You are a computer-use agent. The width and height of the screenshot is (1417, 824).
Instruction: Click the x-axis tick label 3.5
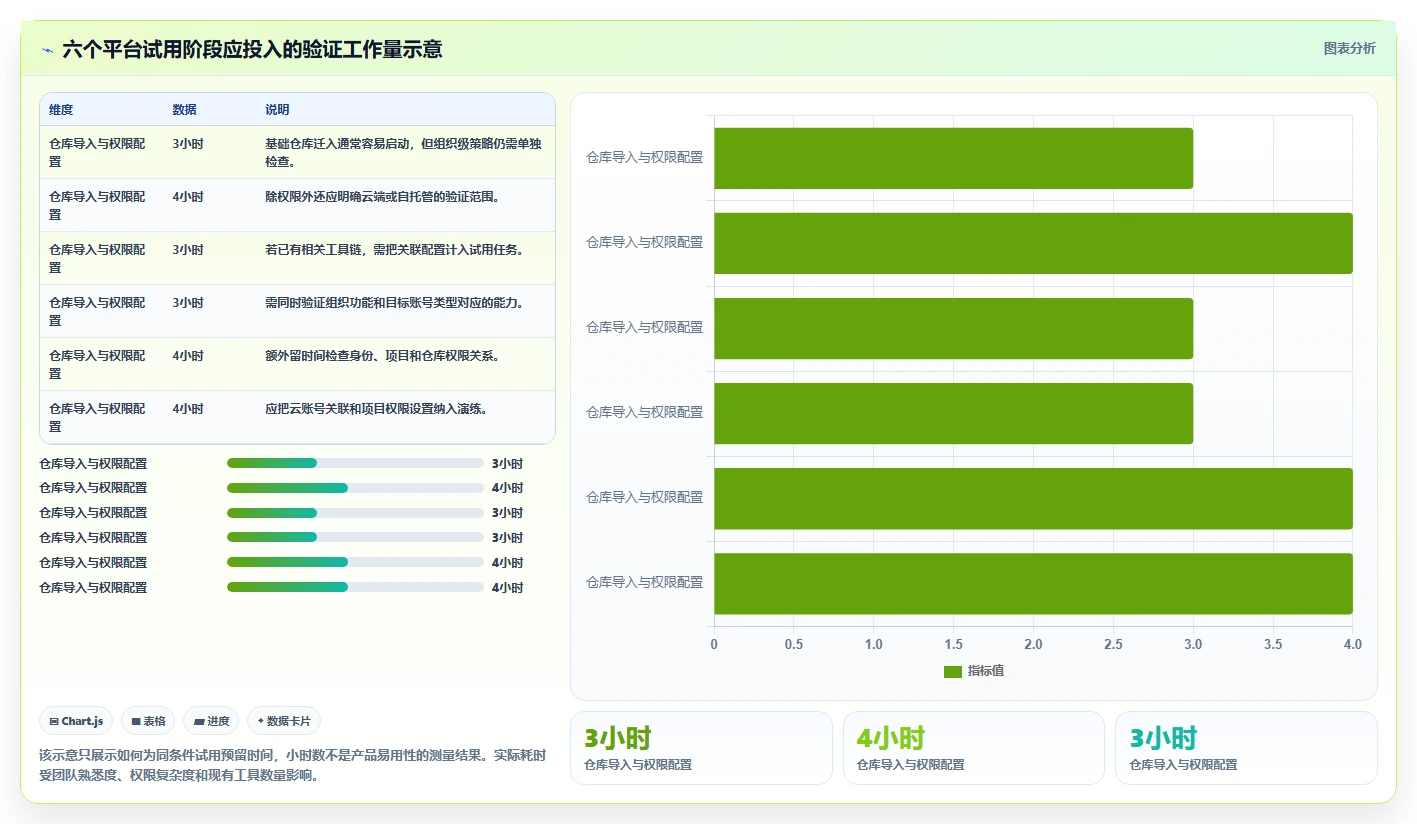(x=1273, y=645)
